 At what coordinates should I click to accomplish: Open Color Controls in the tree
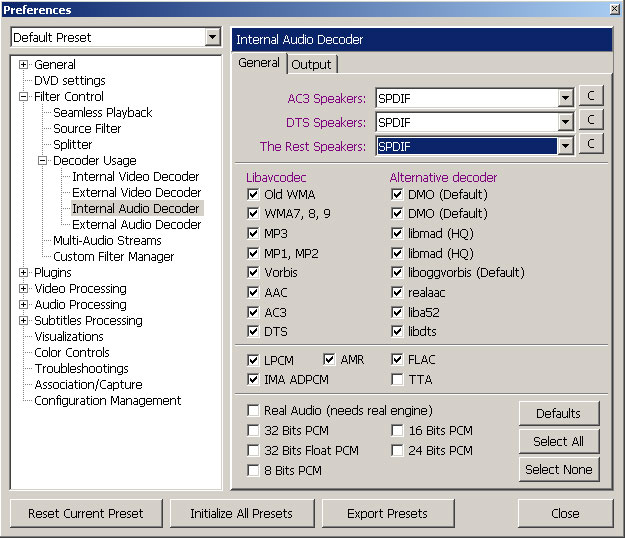[72, 353]
